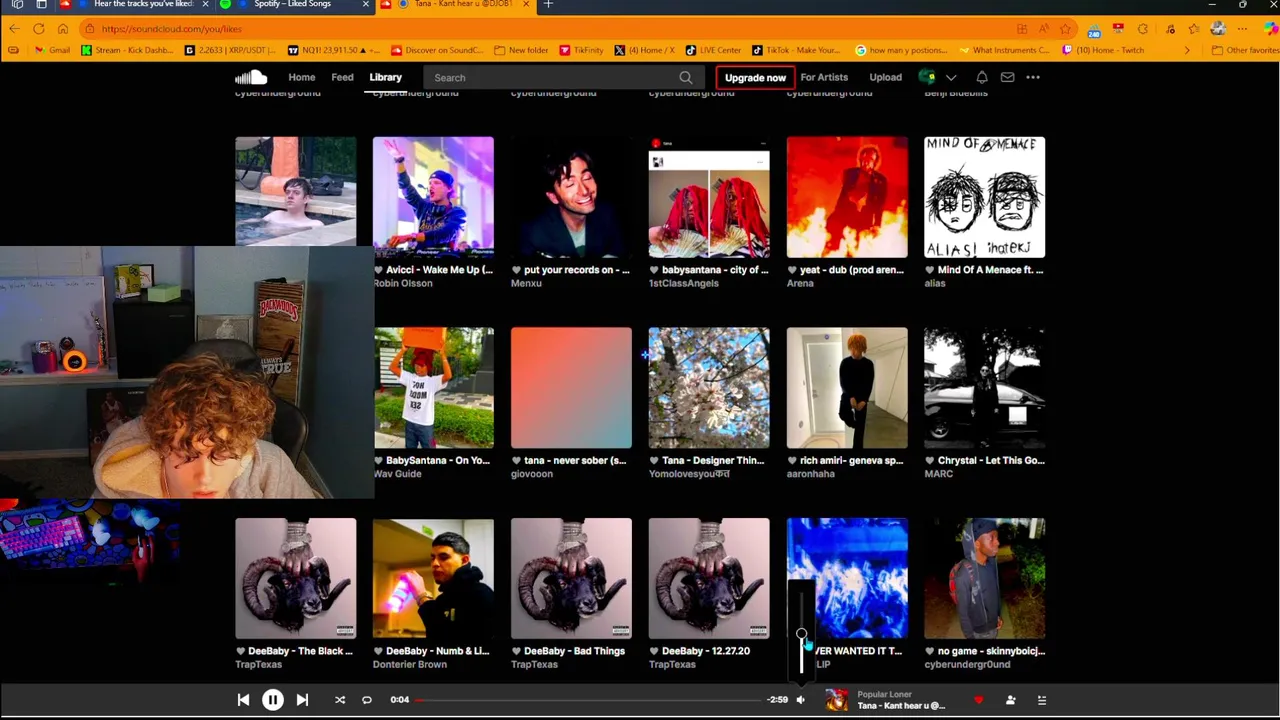This screenshot has height=720, width=1280.
Task: Pause the current track
Action: point(272,700)
